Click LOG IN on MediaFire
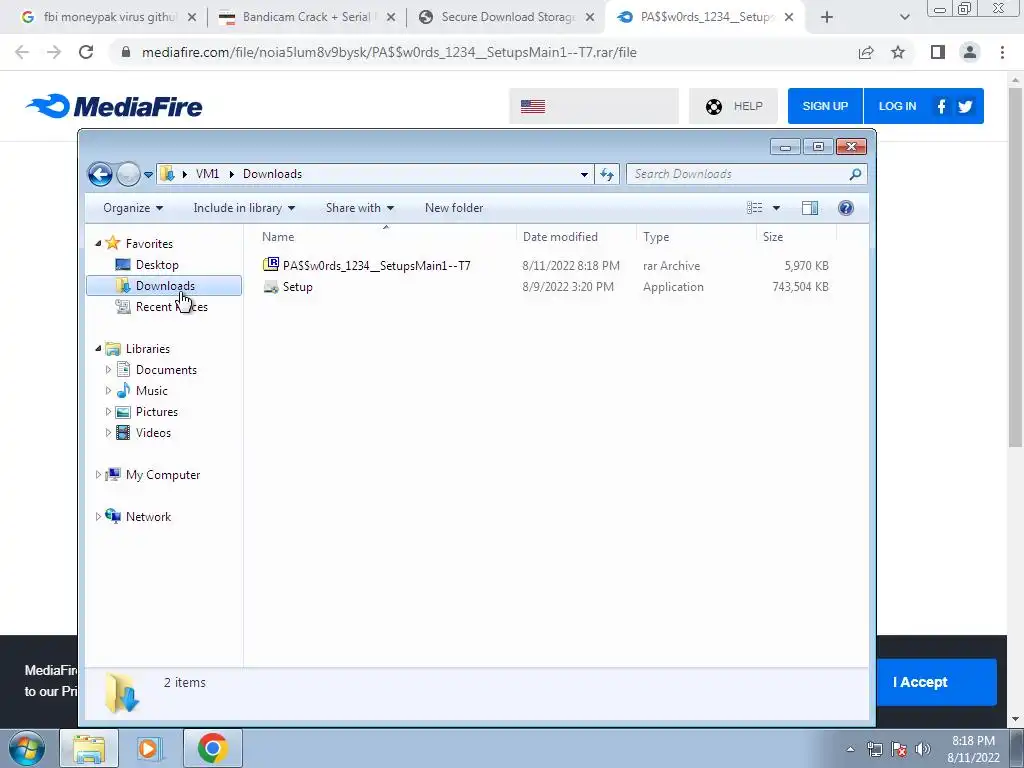1024x768 pixels. pyautogui.click(x=897, y=106)
